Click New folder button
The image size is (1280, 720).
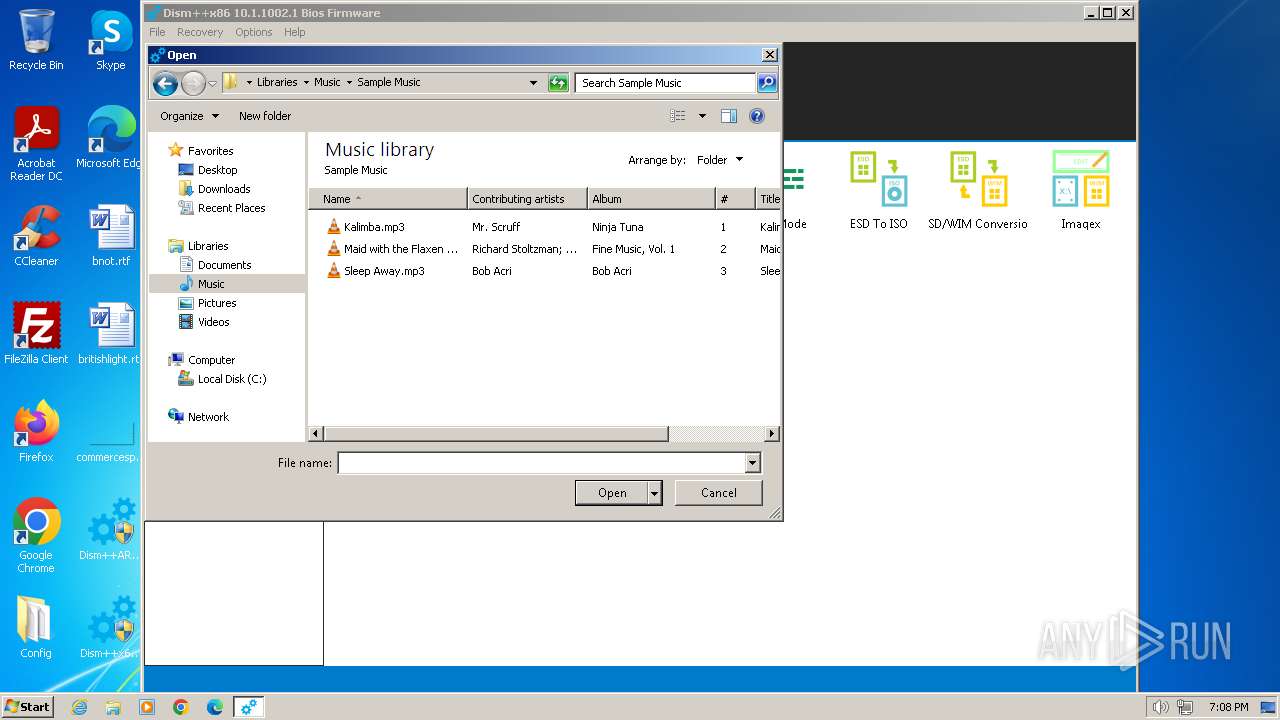click(x=265, y=116)
